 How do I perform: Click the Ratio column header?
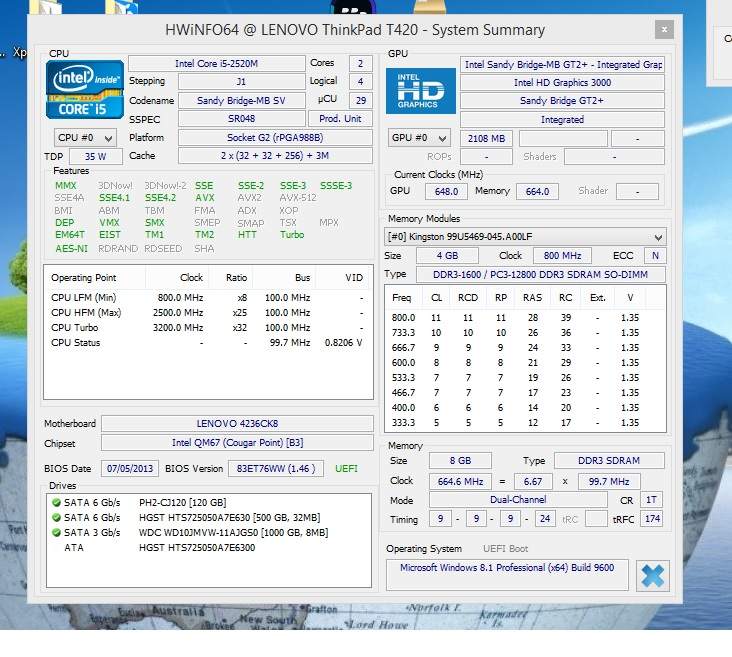[x=231, y=277]
